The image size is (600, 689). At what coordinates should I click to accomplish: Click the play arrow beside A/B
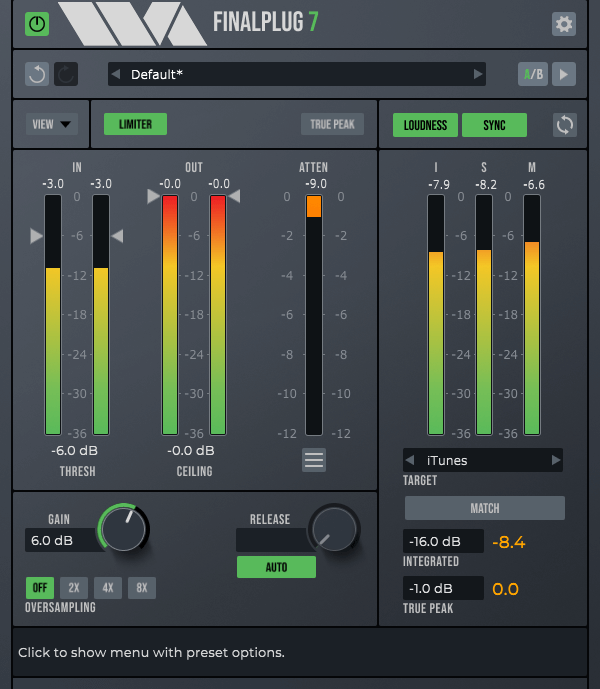click(x=564, y=74)
